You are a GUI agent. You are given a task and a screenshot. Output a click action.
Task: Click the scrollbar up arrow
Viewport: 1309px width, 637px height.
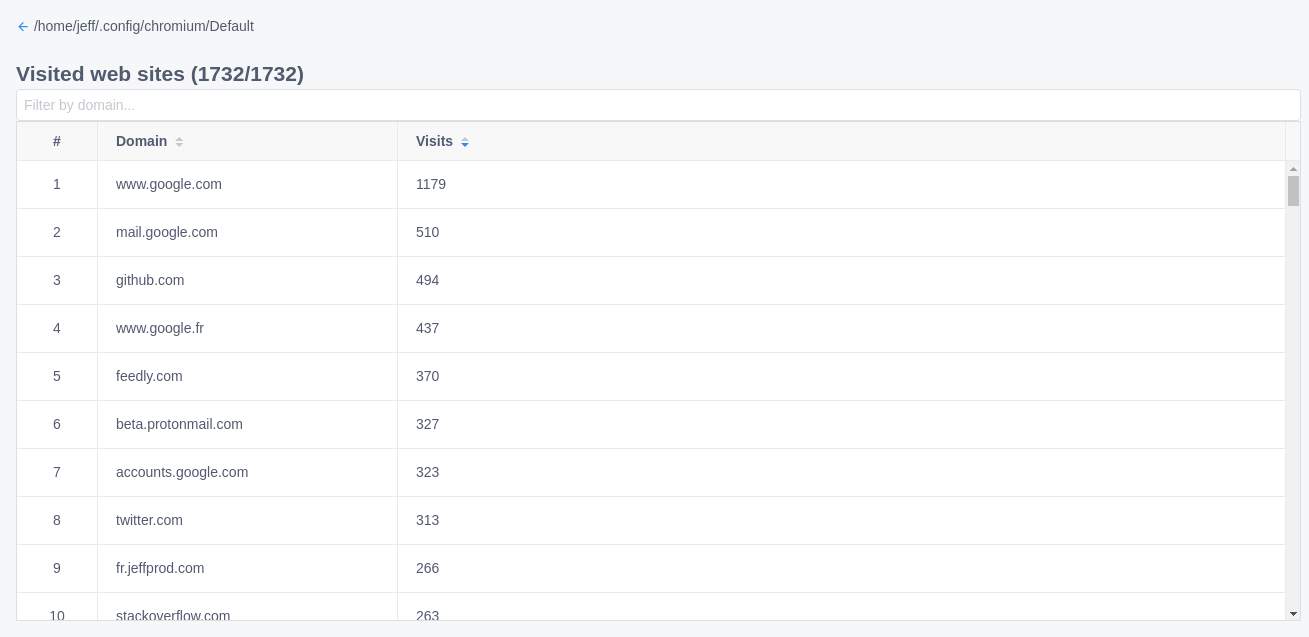(x=1293, y=169)
